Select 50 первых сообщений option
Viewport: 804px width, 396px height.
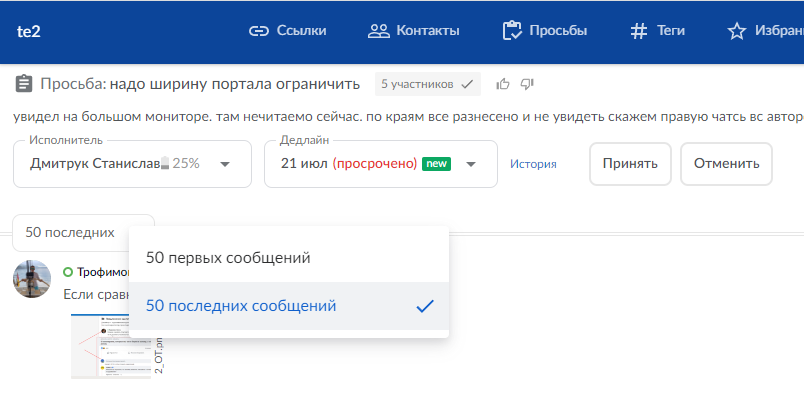point(289,258)
